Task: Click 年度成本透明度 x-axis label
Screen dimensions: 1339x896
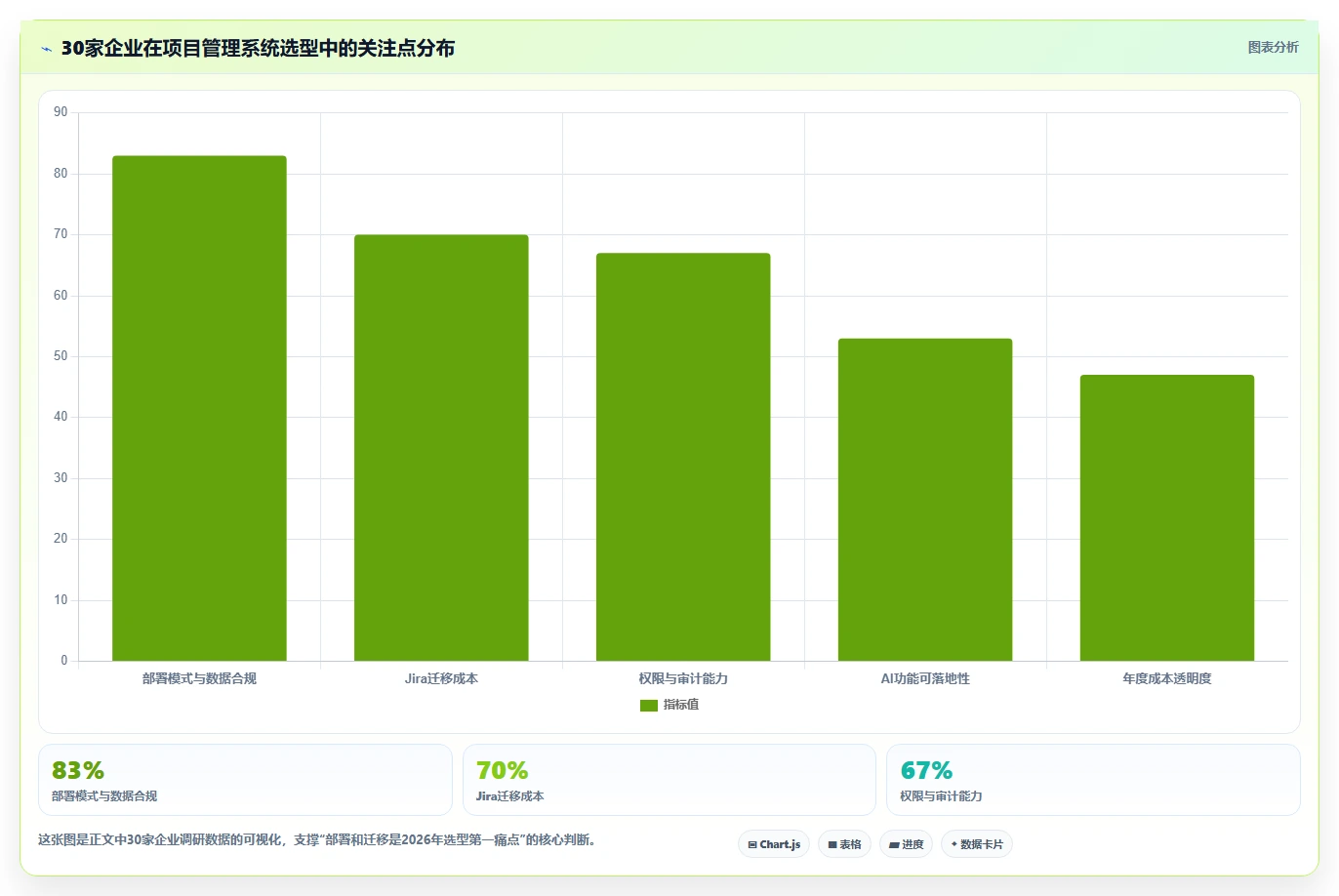Action: click(1167, 678)
